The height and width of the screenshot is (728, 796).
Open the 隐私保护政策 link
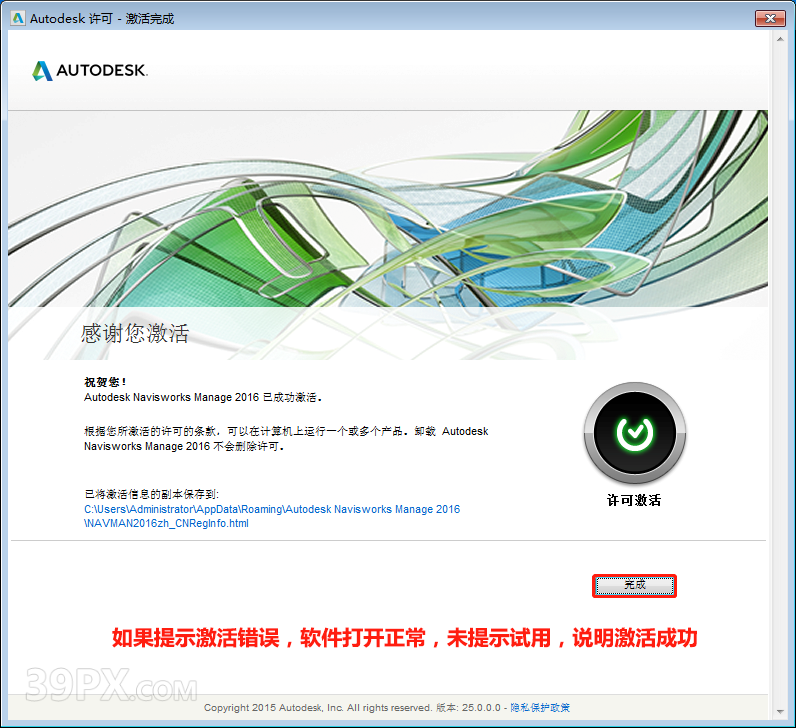pos(540,708)
